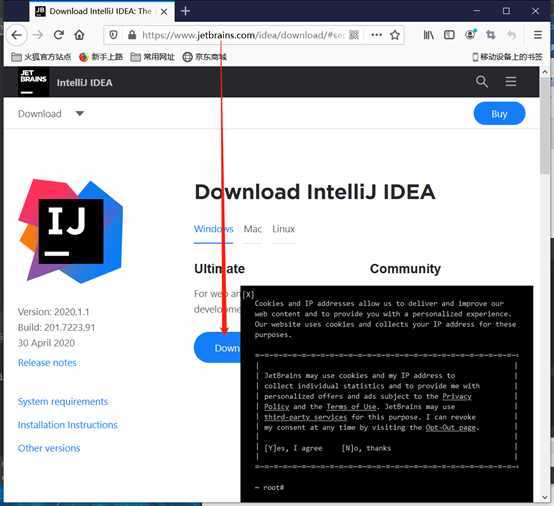The width and height of the screenshot is (554, 506).
Task: Open the third-party services link
Action: coord(306,417)
